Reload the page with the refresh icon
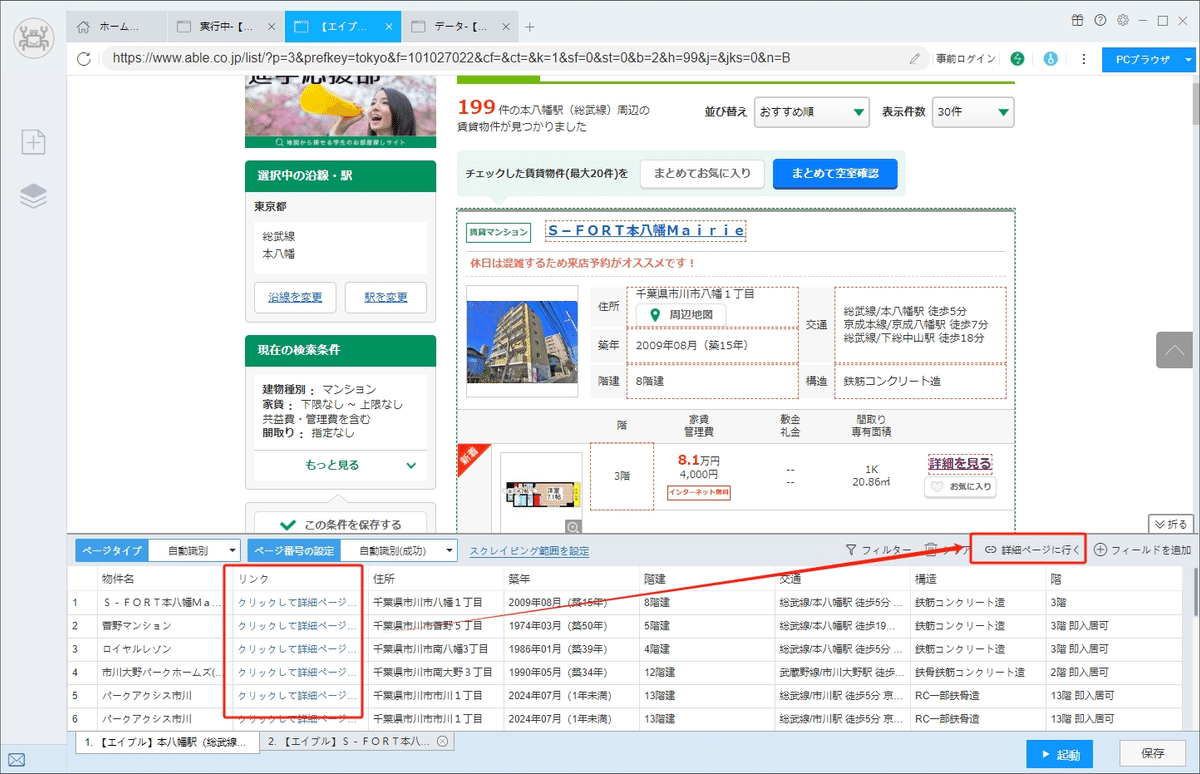Screen dimensions: 1200x774 84,59
